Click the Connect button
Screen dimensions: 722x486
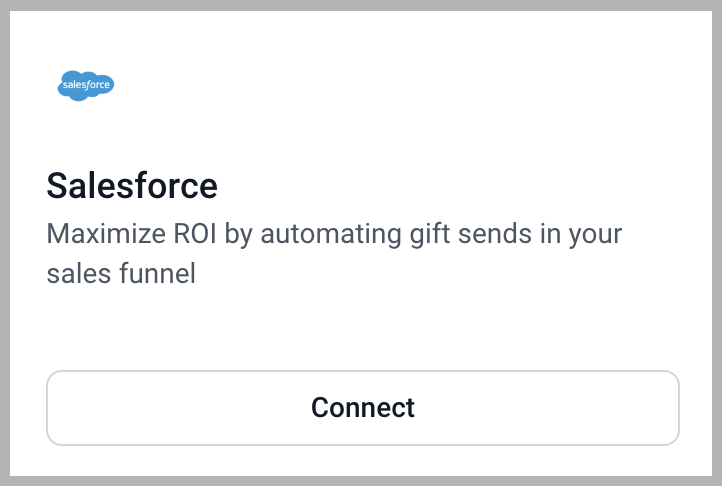(x=363, y=408)
